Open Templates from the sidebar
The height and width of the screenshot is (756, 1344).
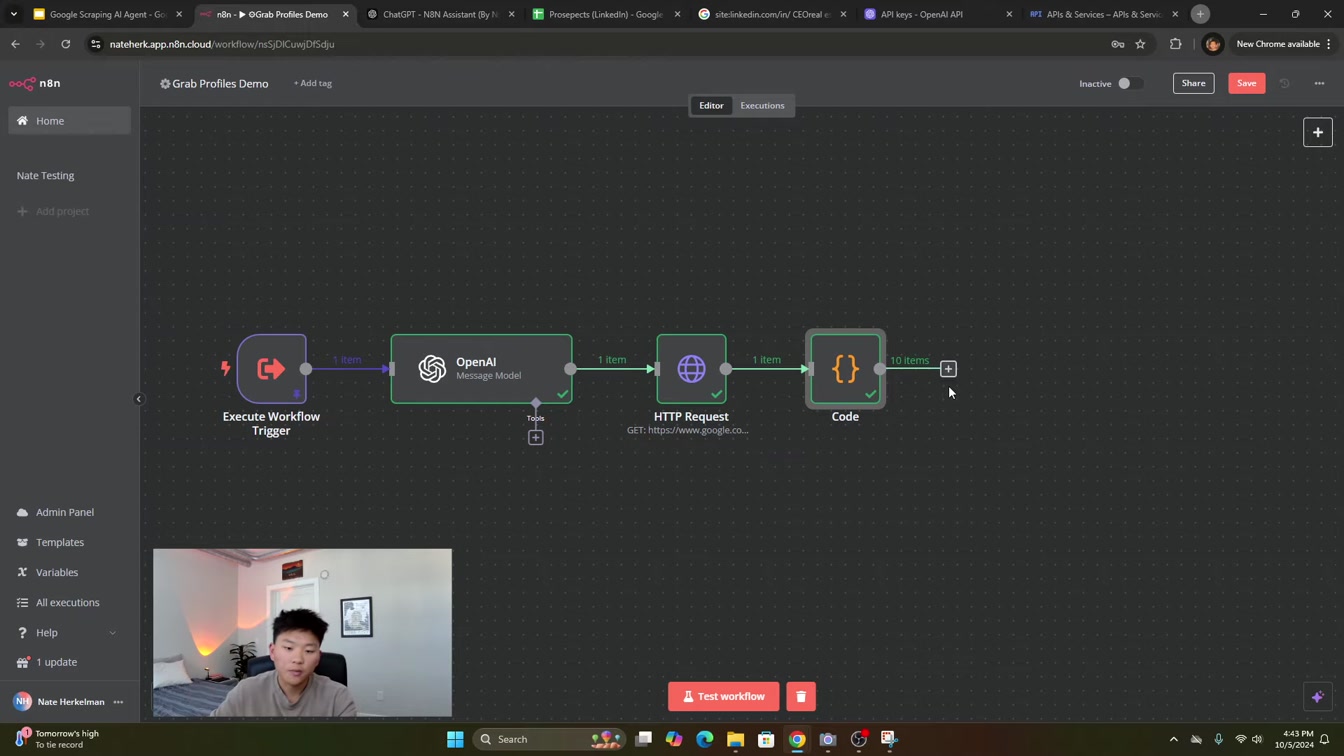tap(51, 542)
